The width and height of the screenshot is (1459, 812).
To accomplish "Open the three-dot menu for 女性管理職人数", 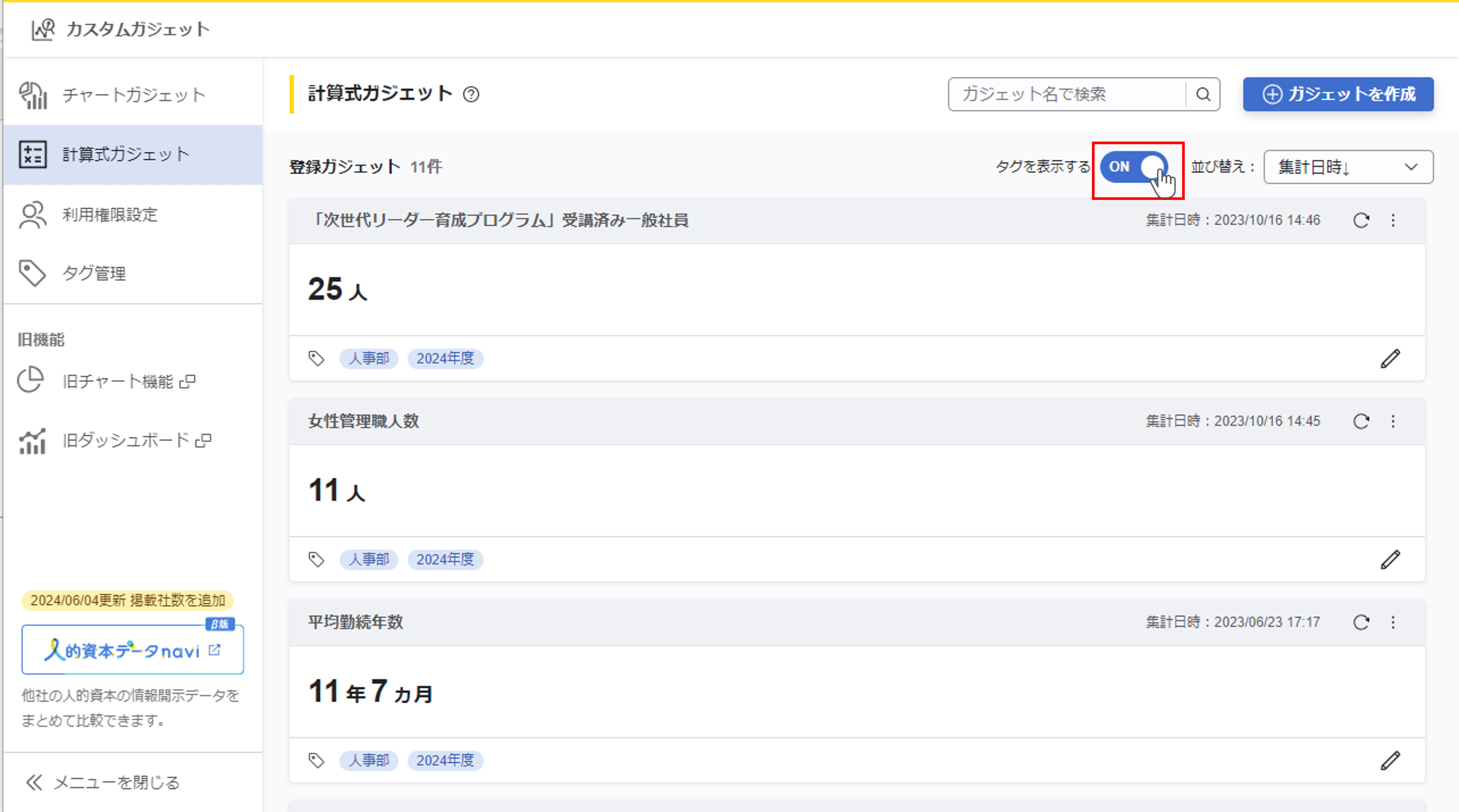I will [x=1393, y=421].
